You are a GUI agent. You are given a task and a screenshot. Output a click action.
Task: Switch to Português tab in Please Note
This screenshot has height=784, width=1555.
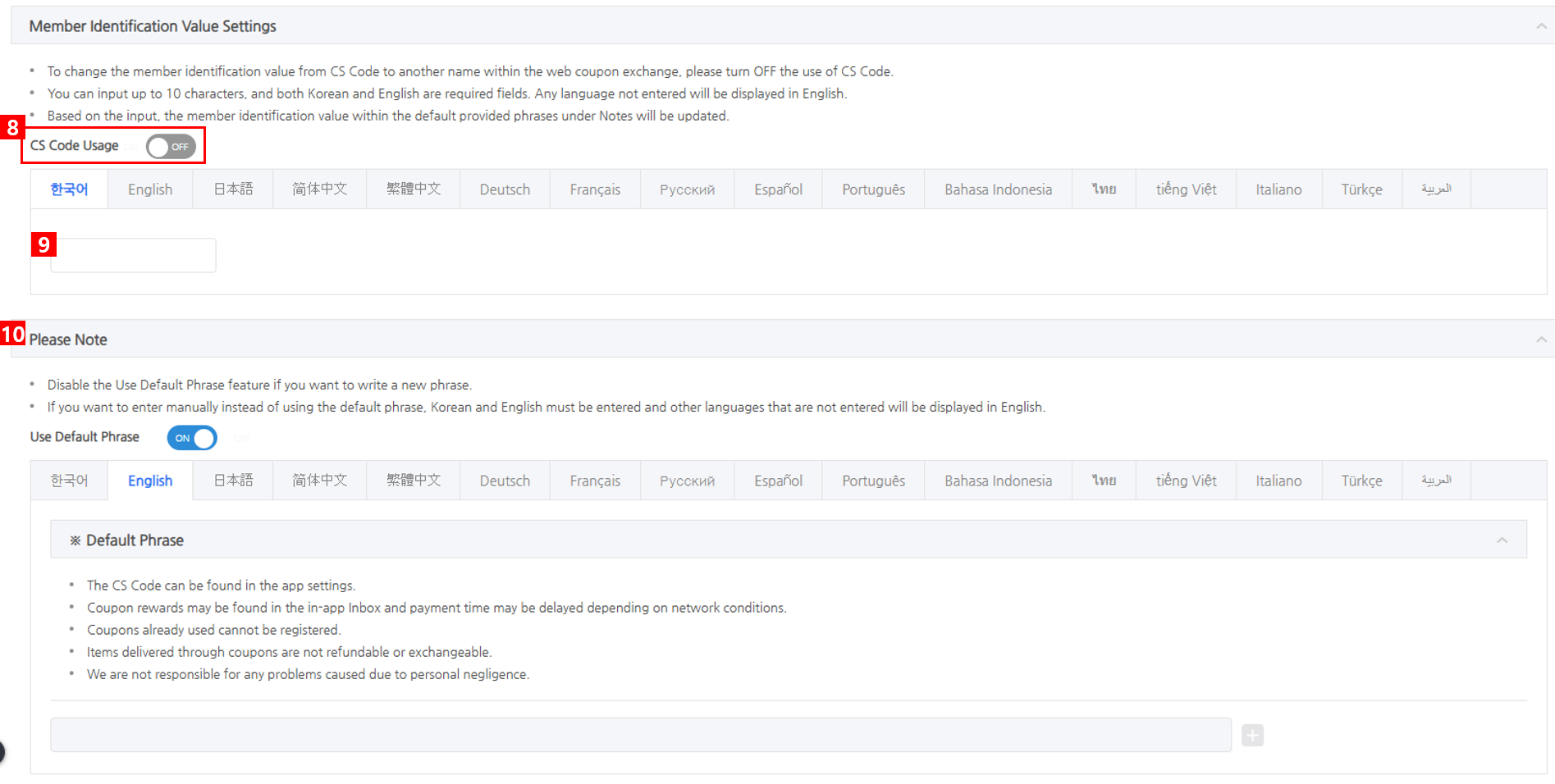pos(873,481)
